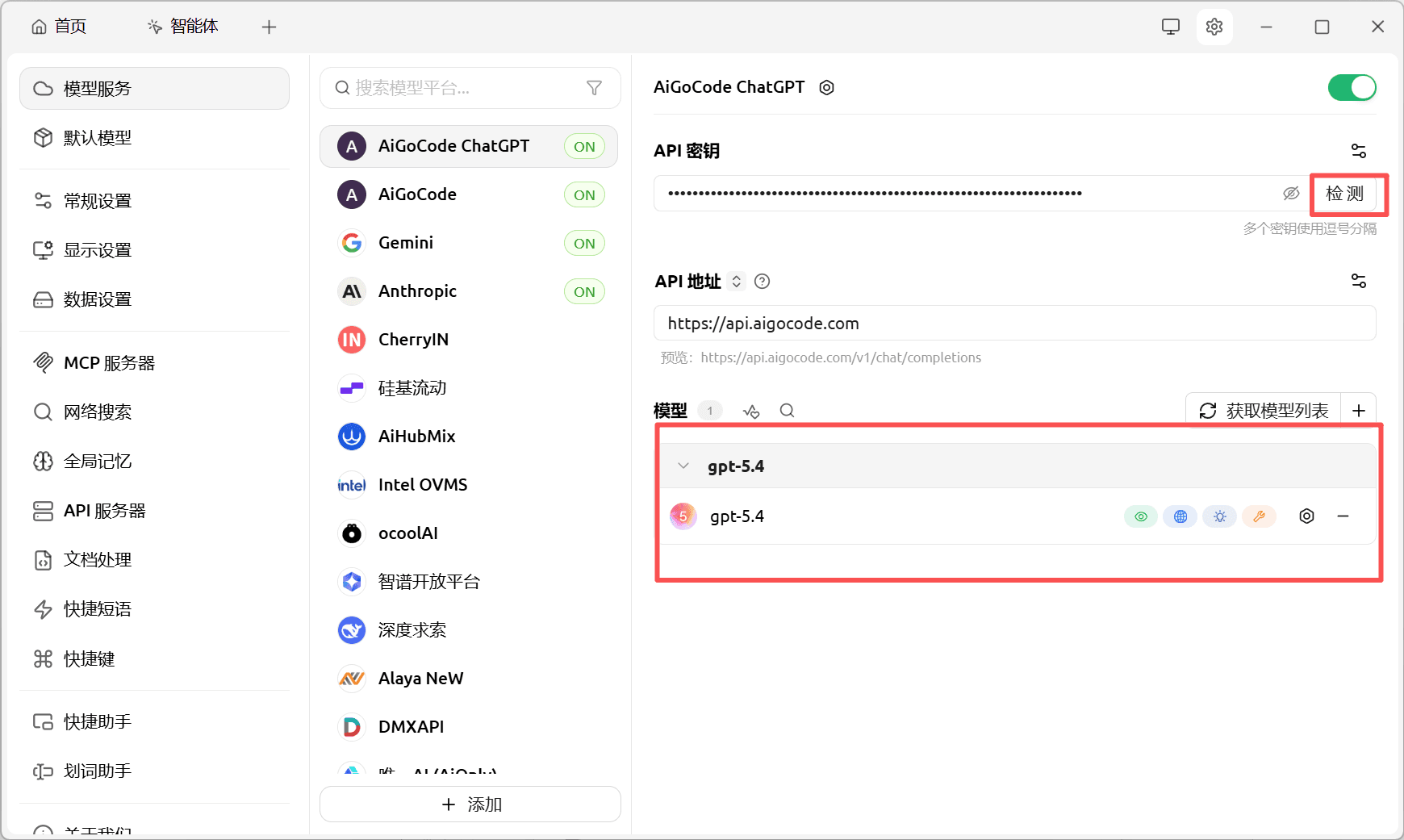Image resolution: width=1404 pixels, height=840 pixels.
Task: Click the vision eye tag on gpt-5.4
Action: pos(1141,516)
